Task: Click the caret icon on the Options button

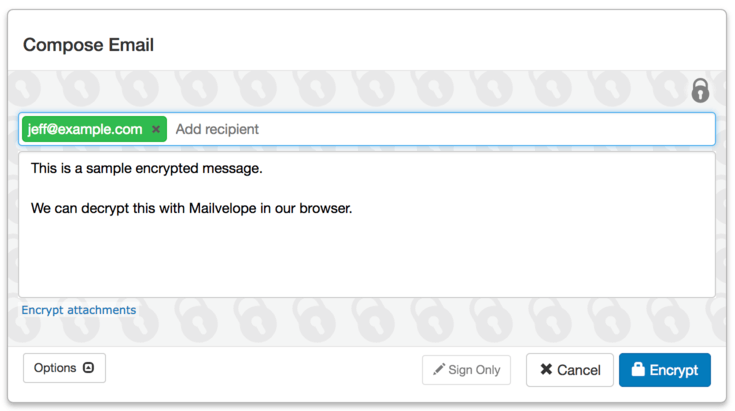Action: [88, 367]
